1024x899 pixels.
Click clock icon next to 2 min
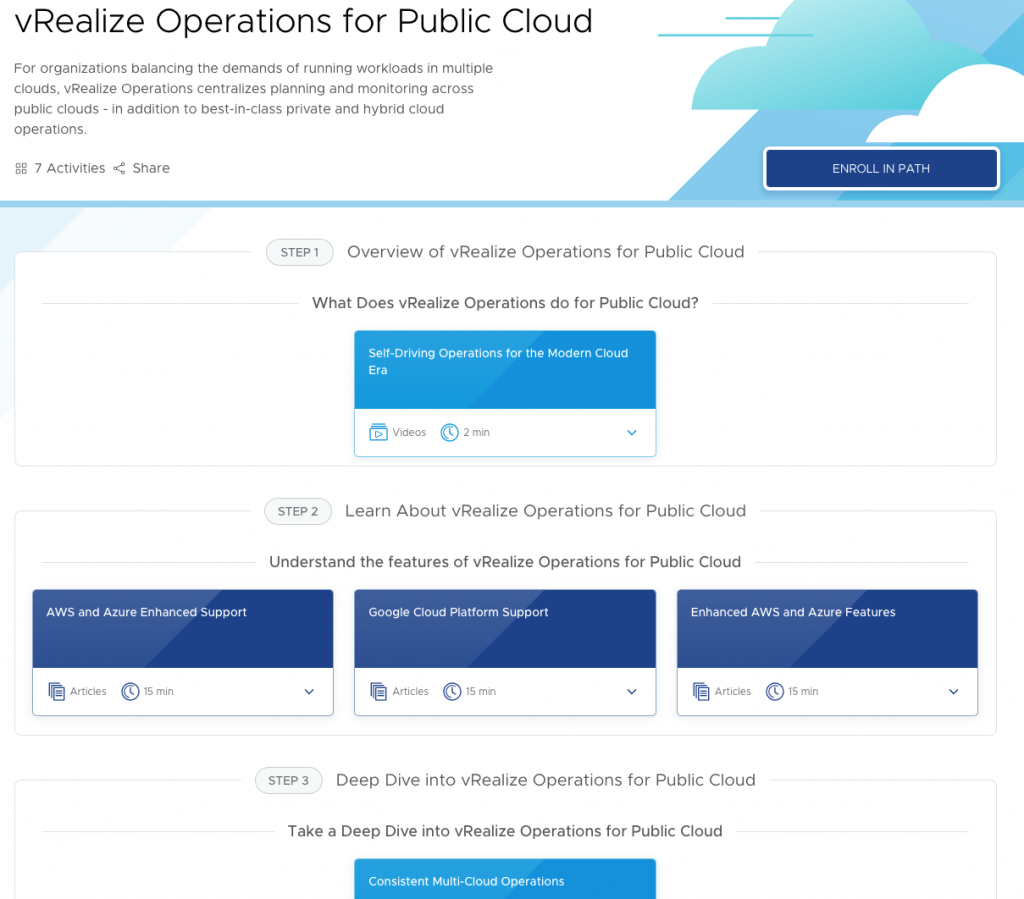pos(450,432)
